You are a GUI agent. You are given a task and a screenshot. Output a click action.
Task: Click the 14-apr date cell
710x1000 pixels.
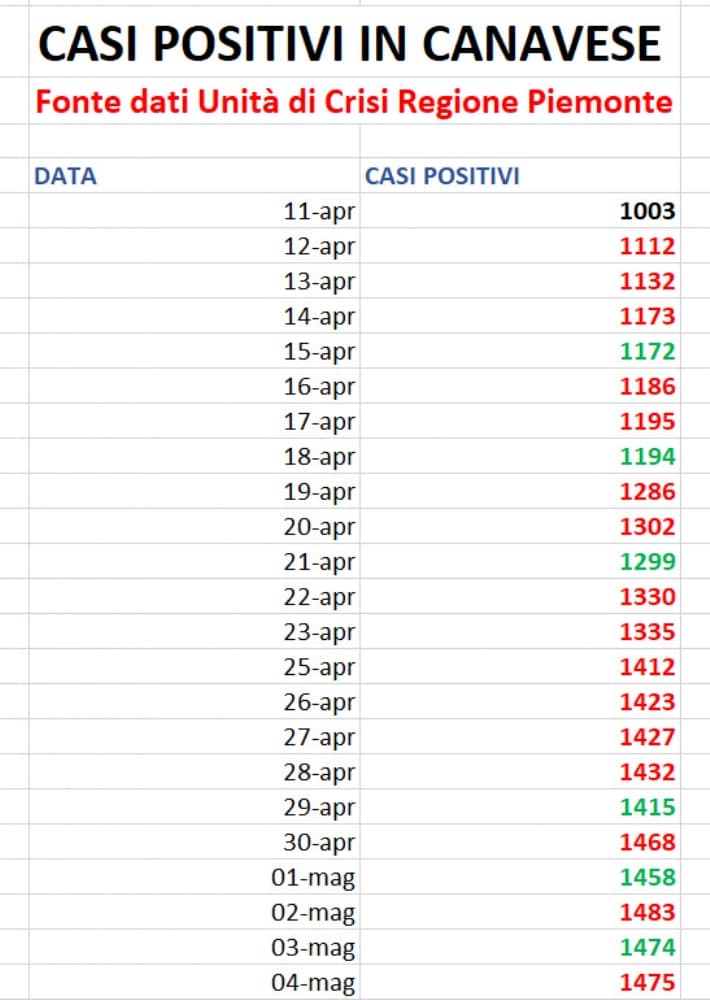319,317
